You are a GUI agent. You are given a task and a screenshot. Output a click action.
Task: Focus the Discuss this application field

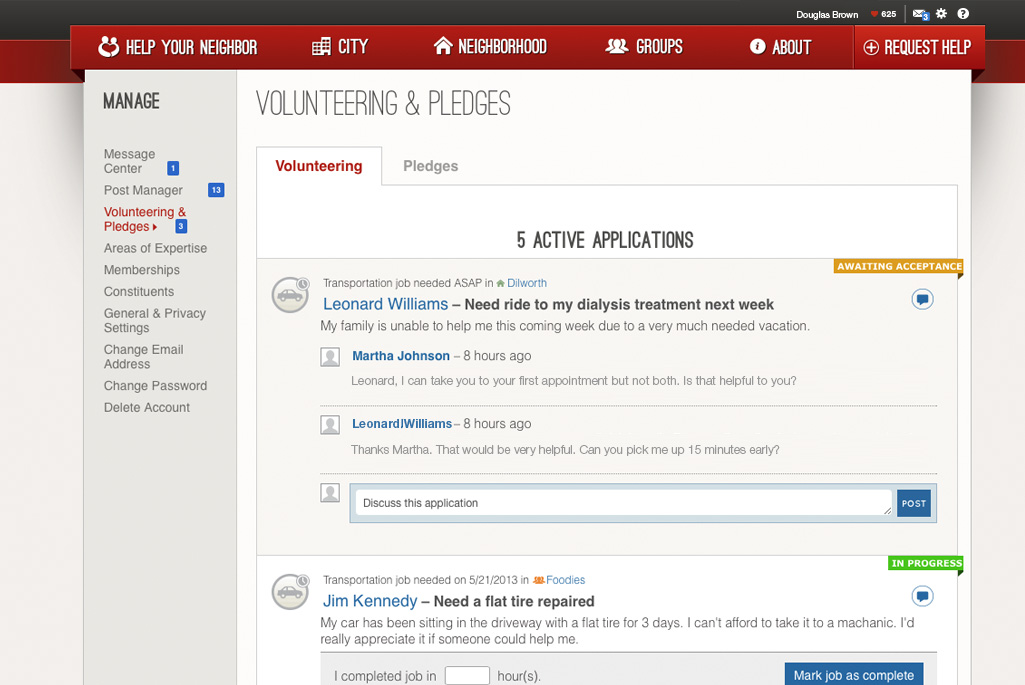(x=620, y=503)
